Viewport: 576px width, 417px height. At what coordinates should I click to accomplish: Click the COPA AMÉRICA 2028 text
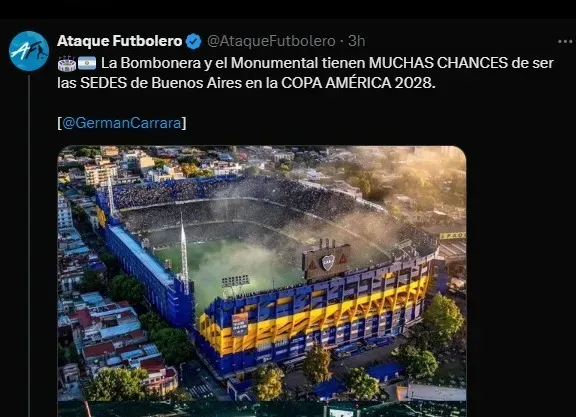[358, 83]
